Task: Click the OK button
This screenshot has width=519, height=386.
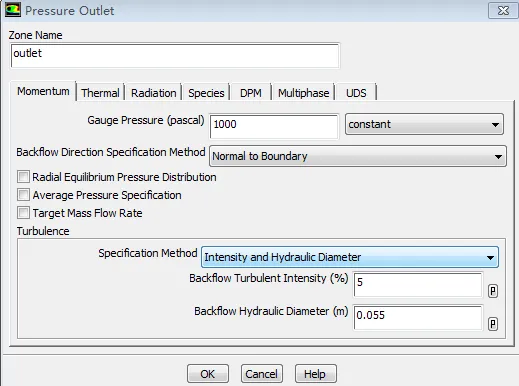Action: (208, 374)
